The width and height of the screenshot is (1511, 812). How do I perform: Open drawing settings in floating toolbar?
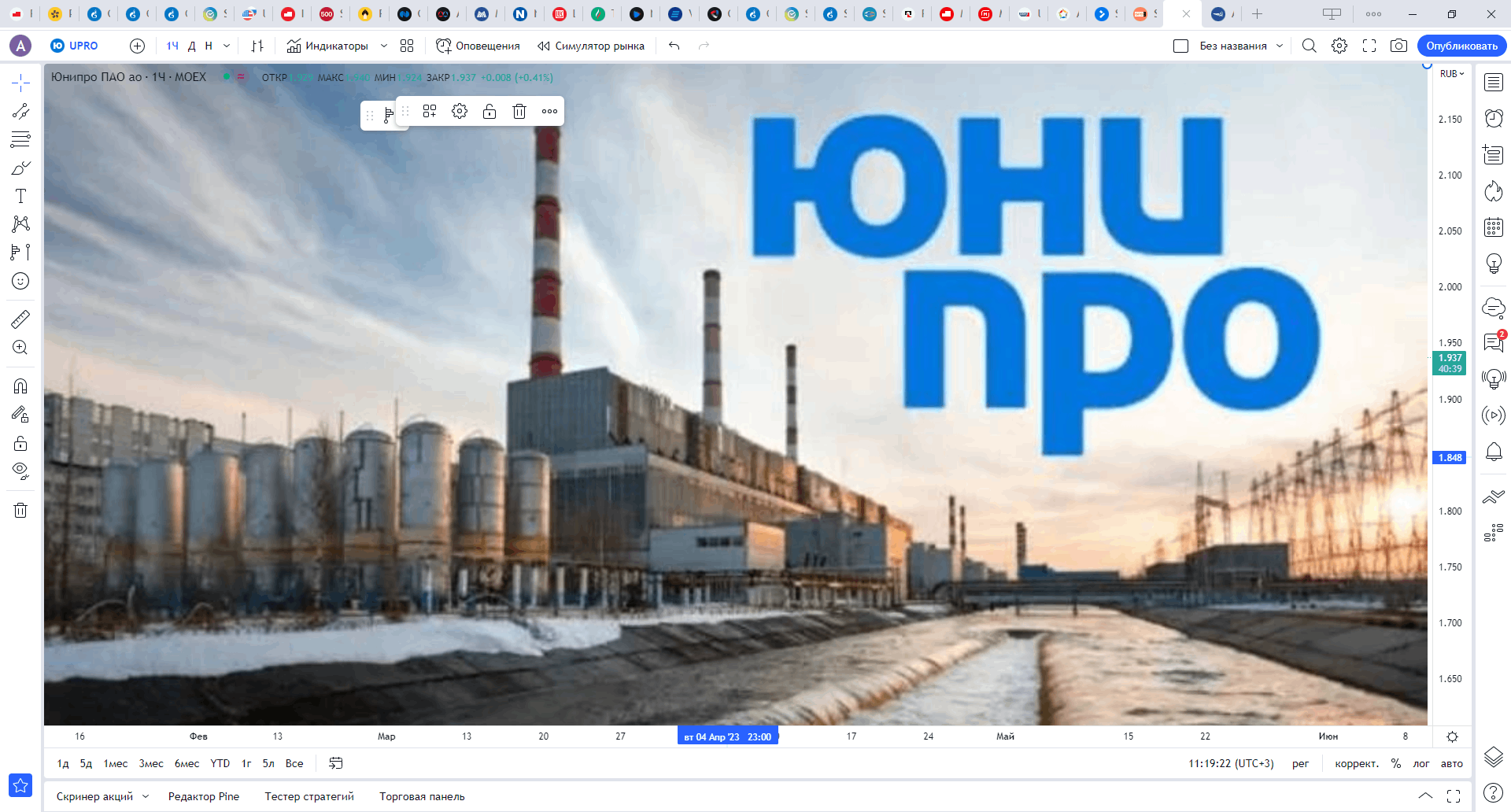point(460,111)
